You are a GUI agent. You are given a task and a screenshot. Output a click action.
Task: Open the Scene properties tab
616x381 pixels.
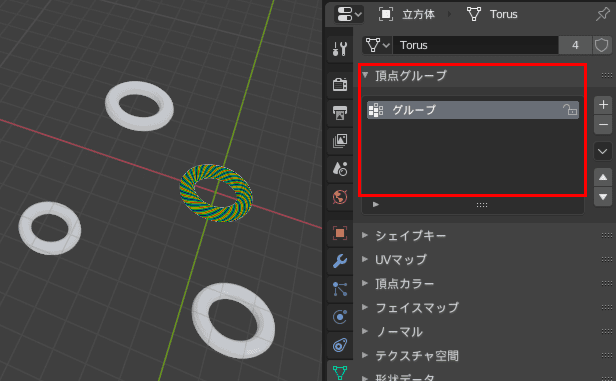(340, 169)
